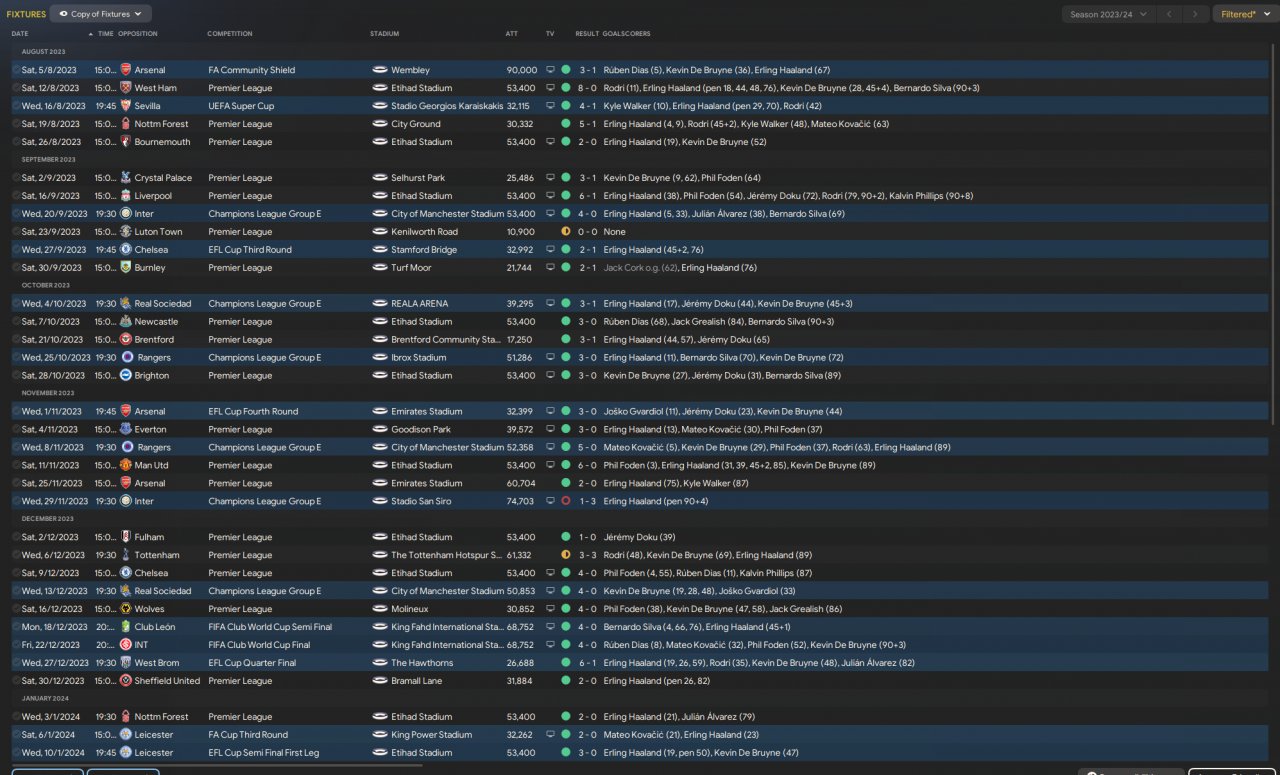Tick the selection circle for Sat, 30/12/2023

click(16, 682)
